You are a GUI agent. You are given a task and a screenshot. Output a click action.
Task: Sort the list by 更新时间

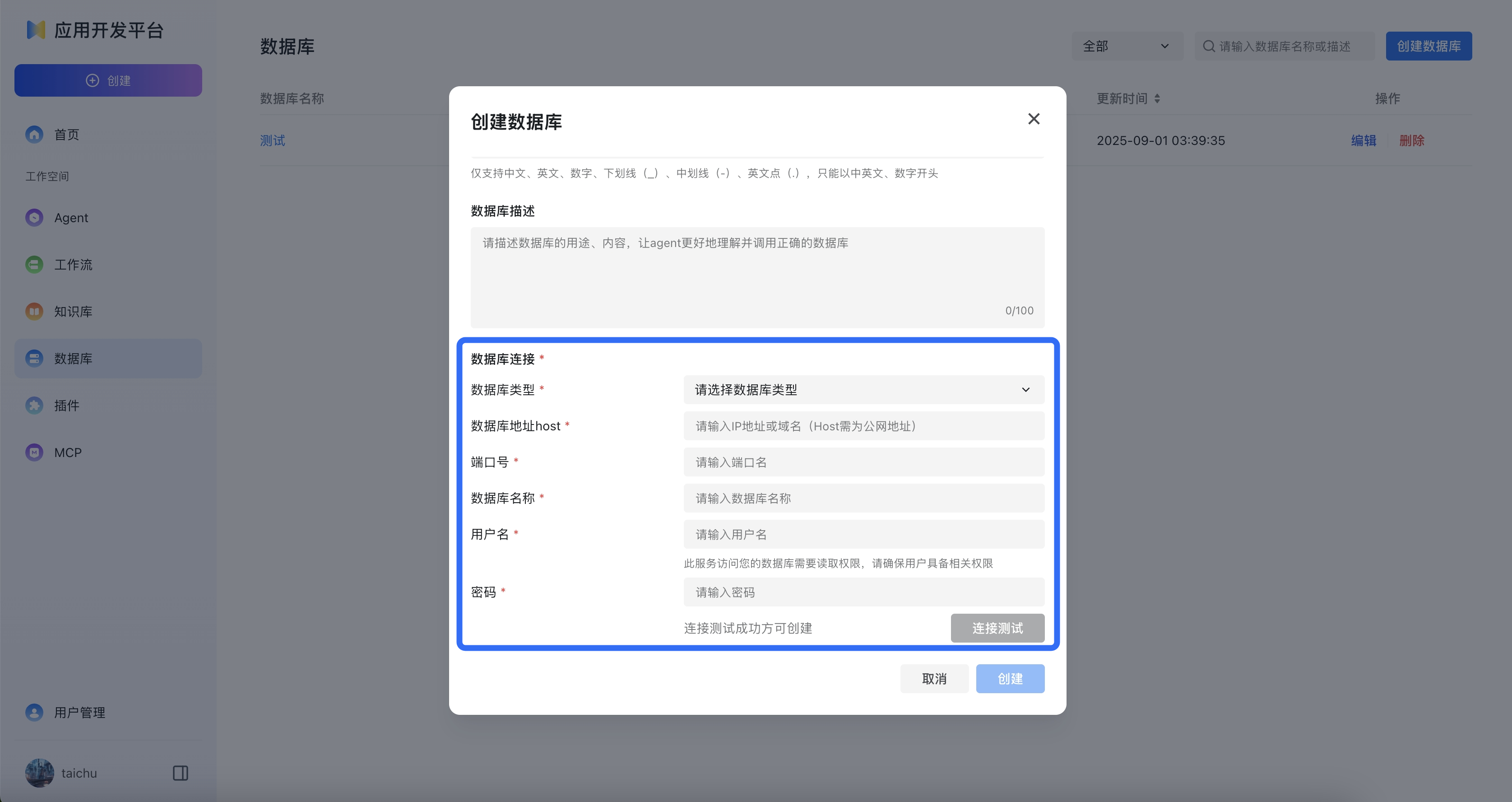[x=1127, y=98]
